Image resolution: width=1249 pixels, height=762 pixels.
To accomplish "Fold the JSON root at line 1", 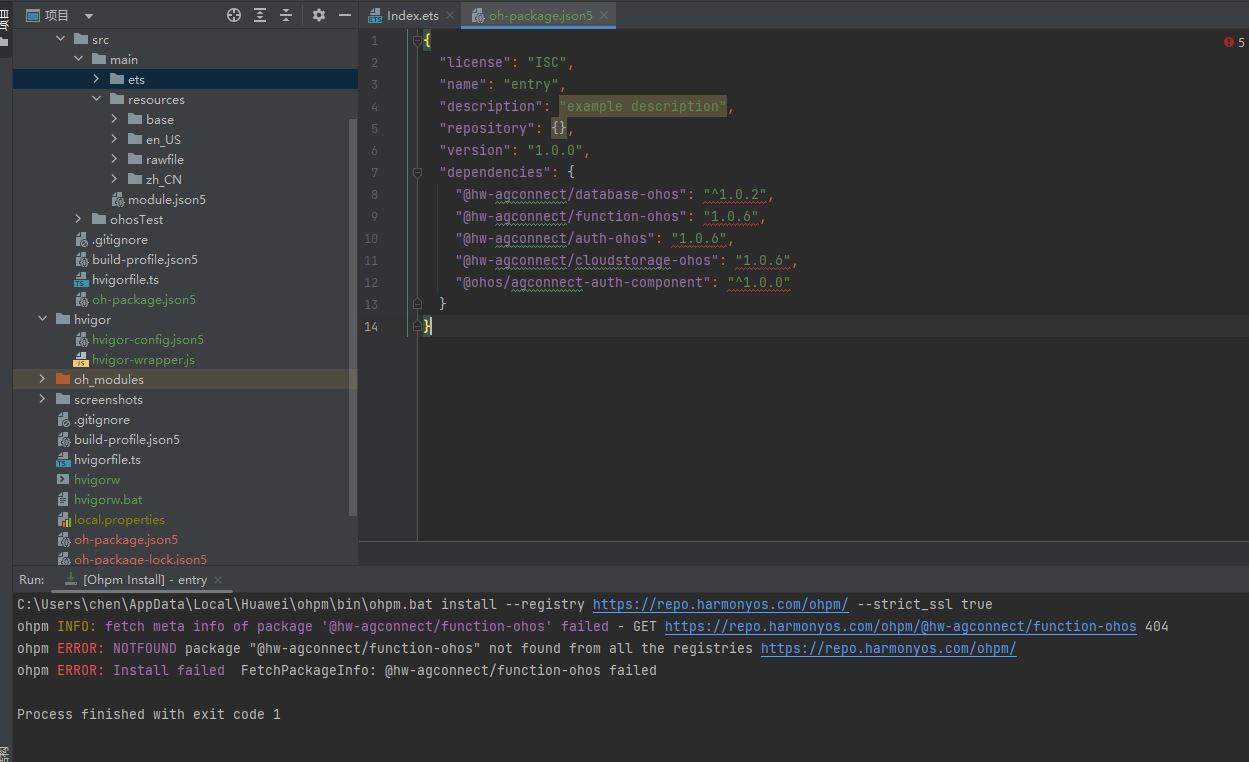I will (418, 40).
